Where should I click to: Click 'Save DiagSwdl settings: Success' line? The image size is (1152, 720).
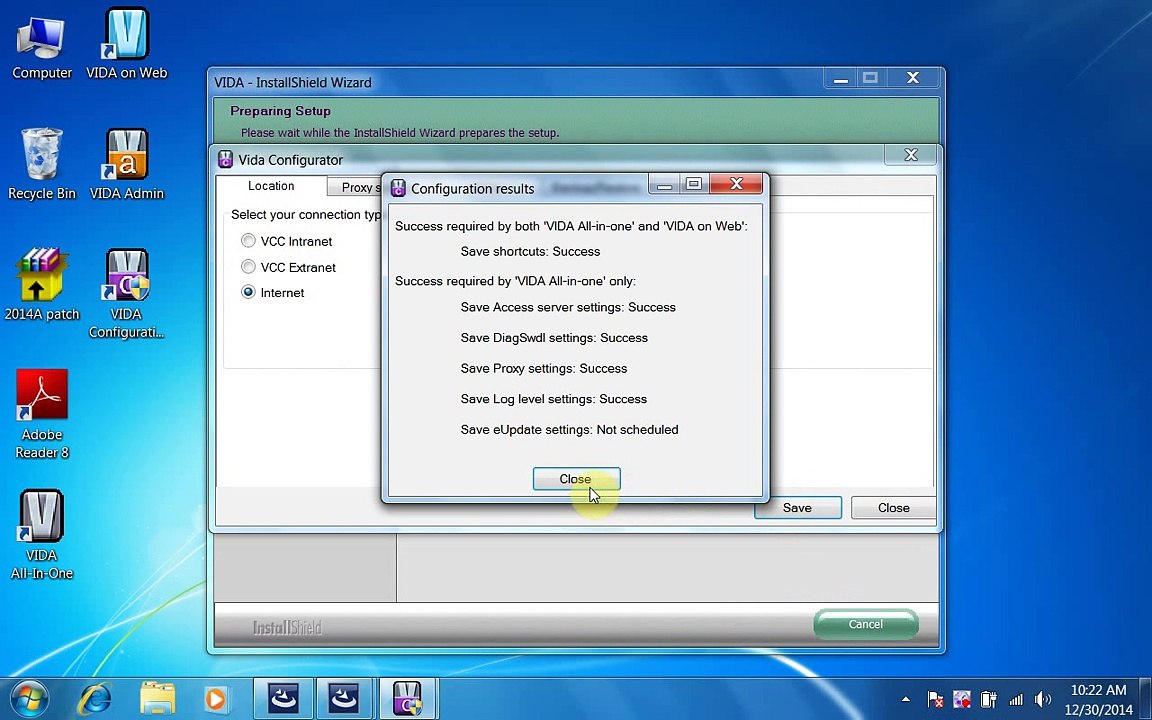point(554,338)
